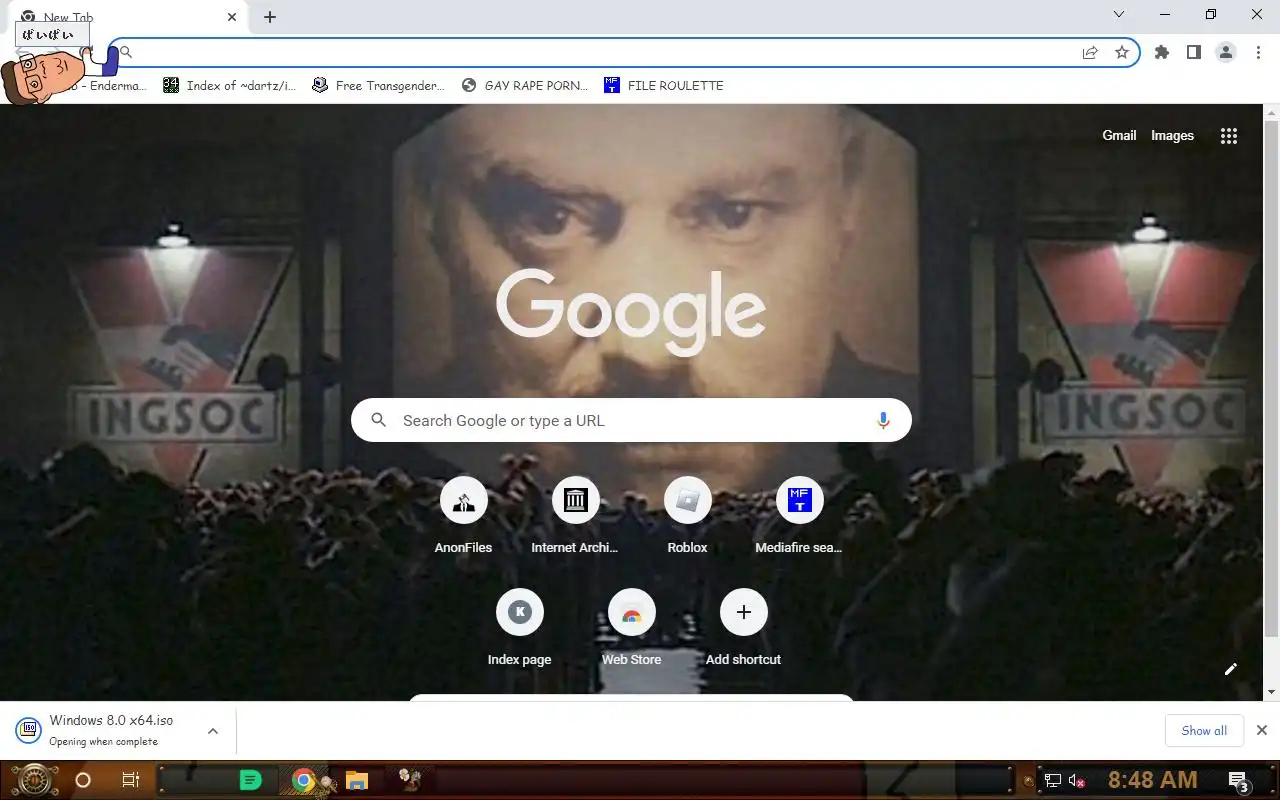The image size is (1280, 800).
Task: Open Cortana circle on the taskbar
Action: 83,780
